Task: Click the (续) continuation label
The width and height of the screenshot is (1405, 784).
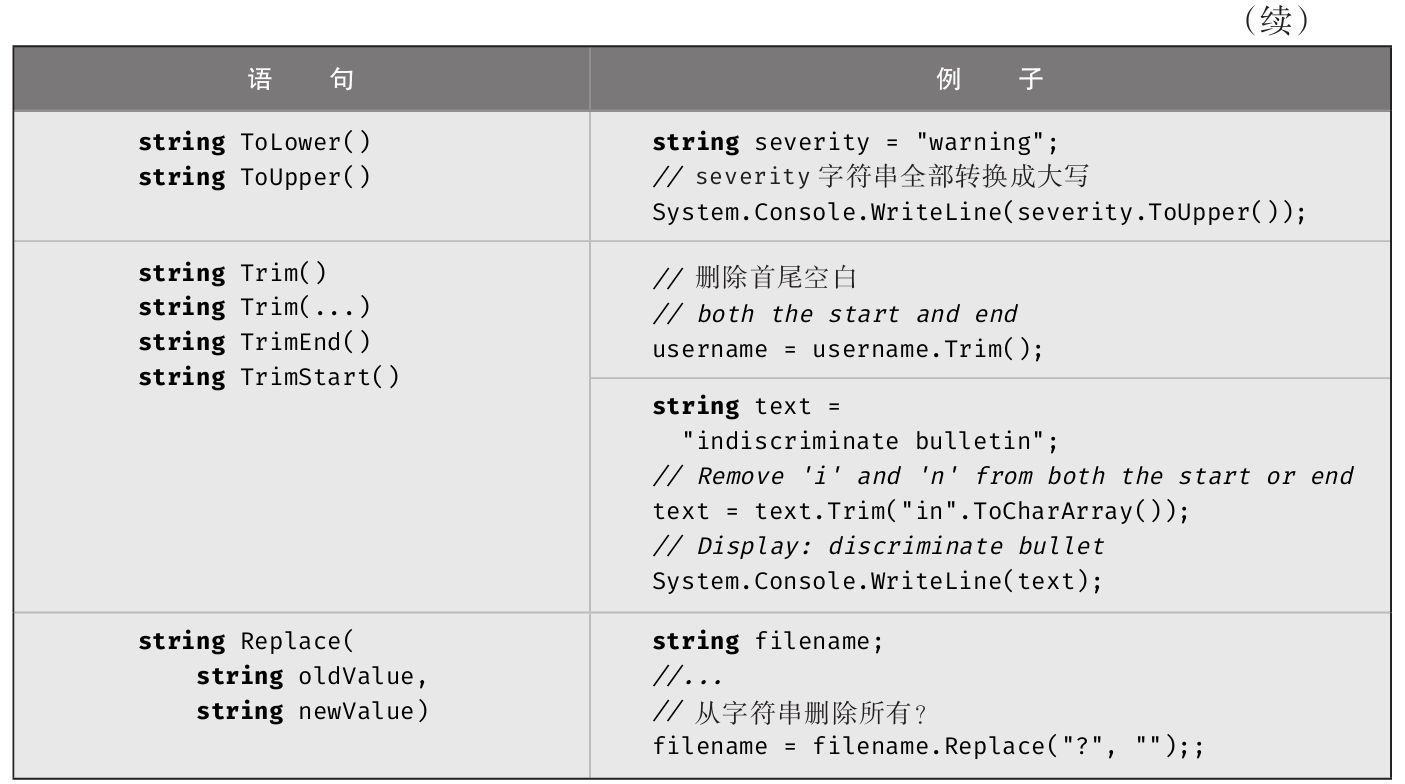Action: 1277,21
